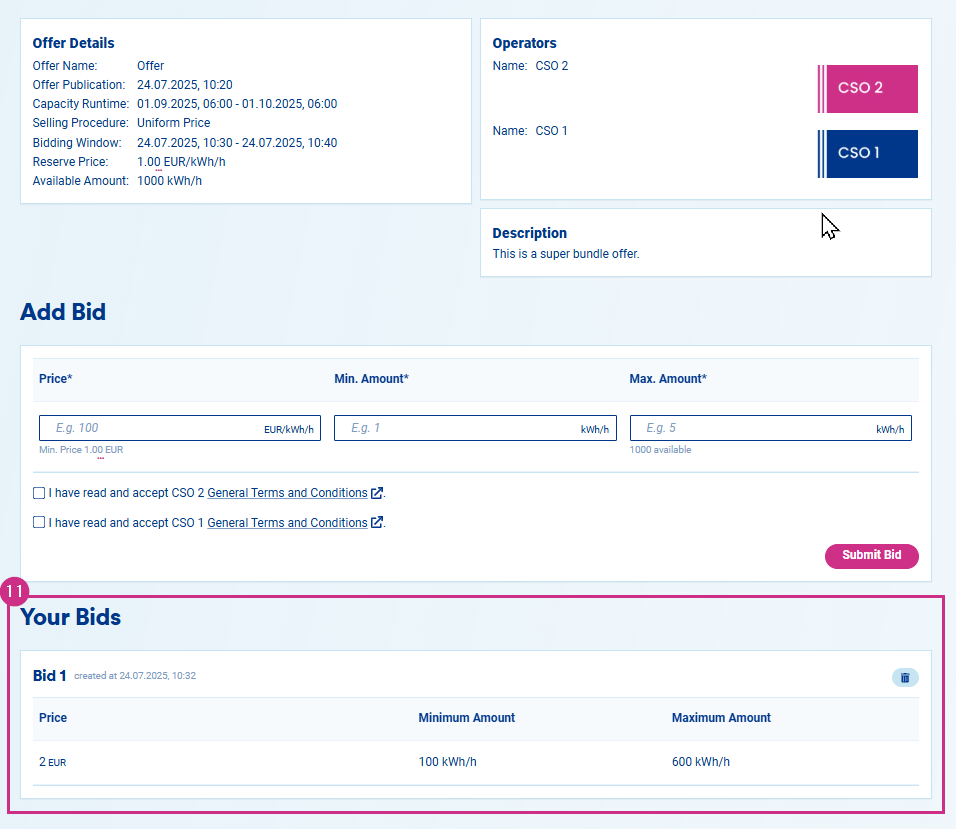Open CSO 2 General Terms and Conditions link
This screenshot has width=956, height=829.
click(287, 493)
